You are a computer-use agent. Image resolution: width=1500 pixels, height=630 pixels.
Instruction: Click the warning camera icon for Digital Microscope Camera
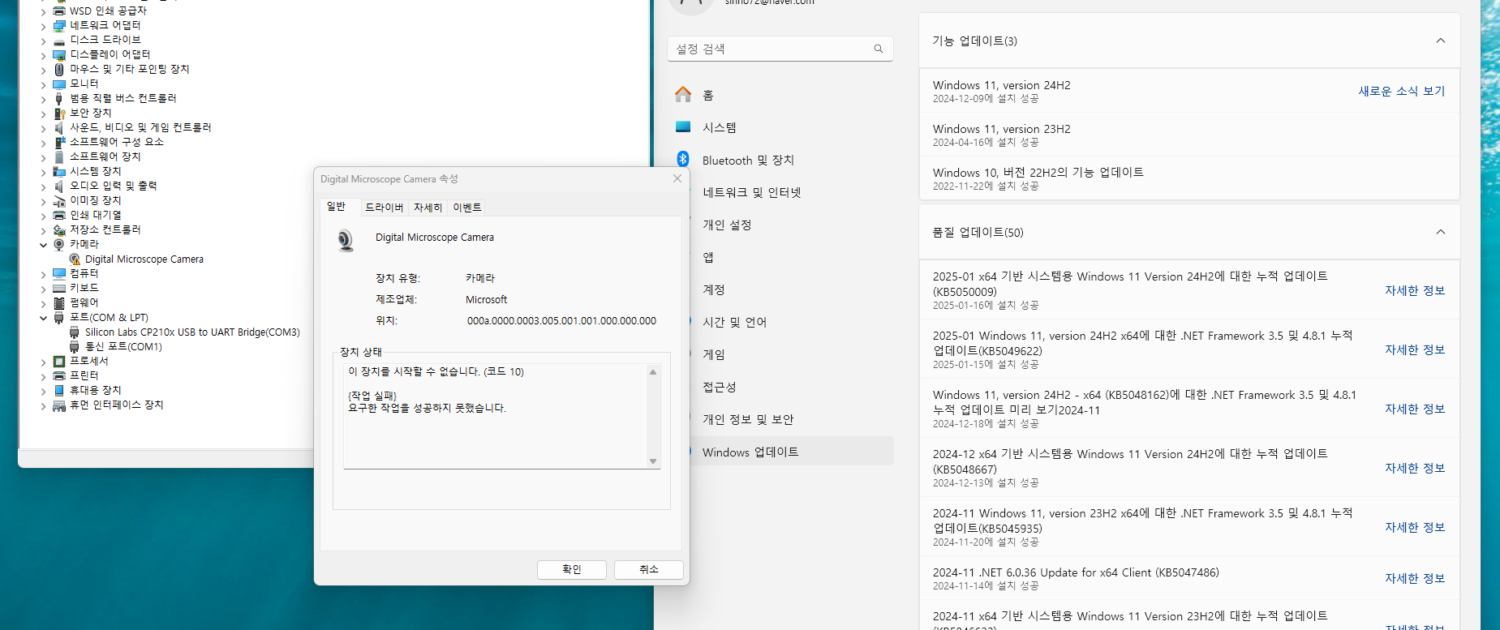click(x=75, y=259)
